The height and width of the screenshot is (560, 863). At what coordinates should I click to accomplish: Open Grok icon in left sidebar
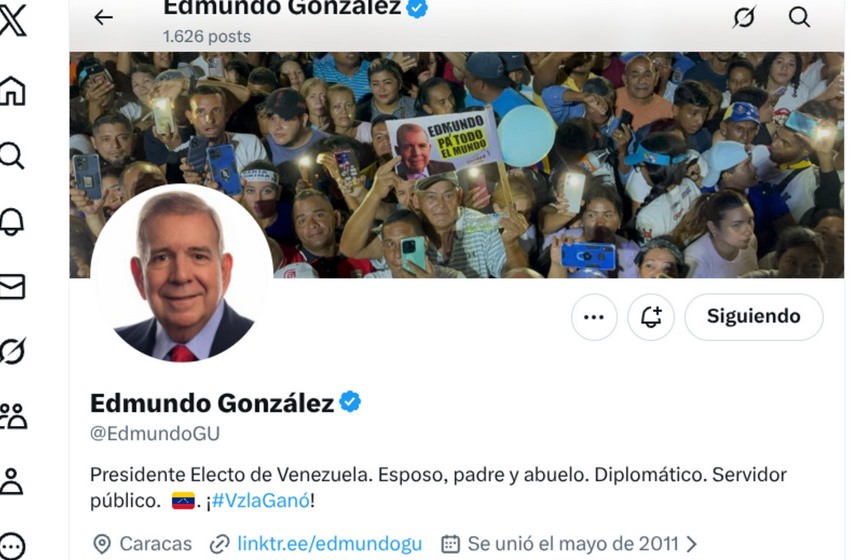point(12,351)
